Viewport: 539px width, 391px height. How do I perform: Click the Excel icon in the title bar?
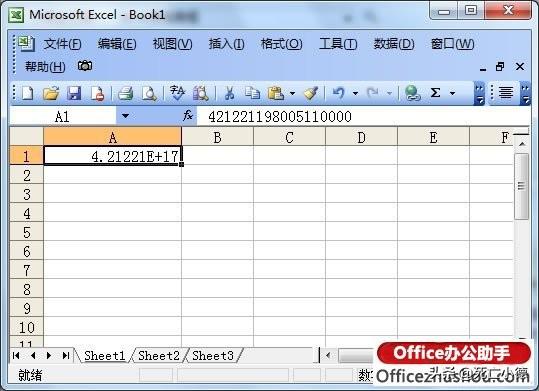[x=16, y=15]
